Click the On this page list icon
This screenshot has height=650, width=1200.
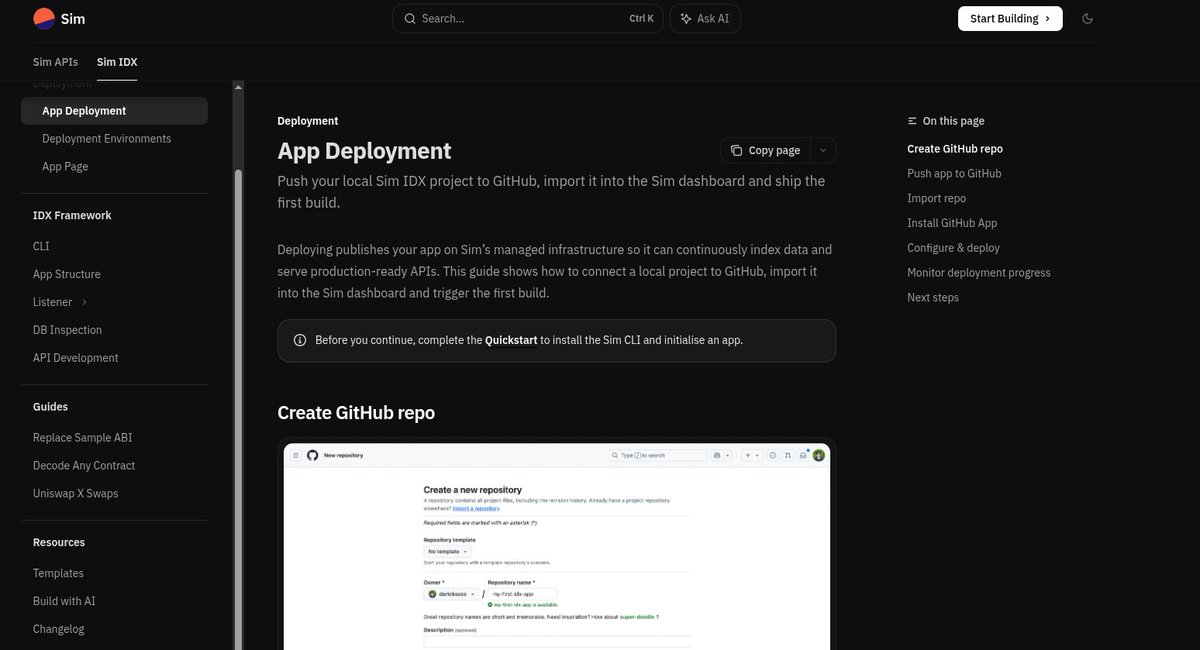click(912, 121)
